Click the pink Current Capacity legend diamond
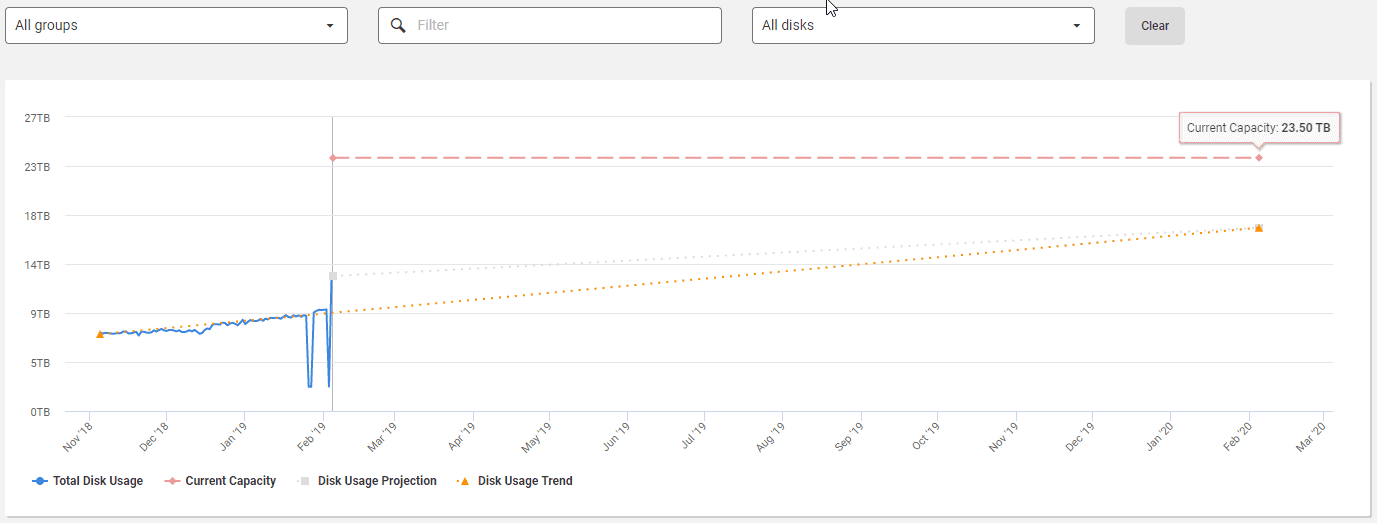This screenshot has height=523, width=1377. (x=172, y=481)
